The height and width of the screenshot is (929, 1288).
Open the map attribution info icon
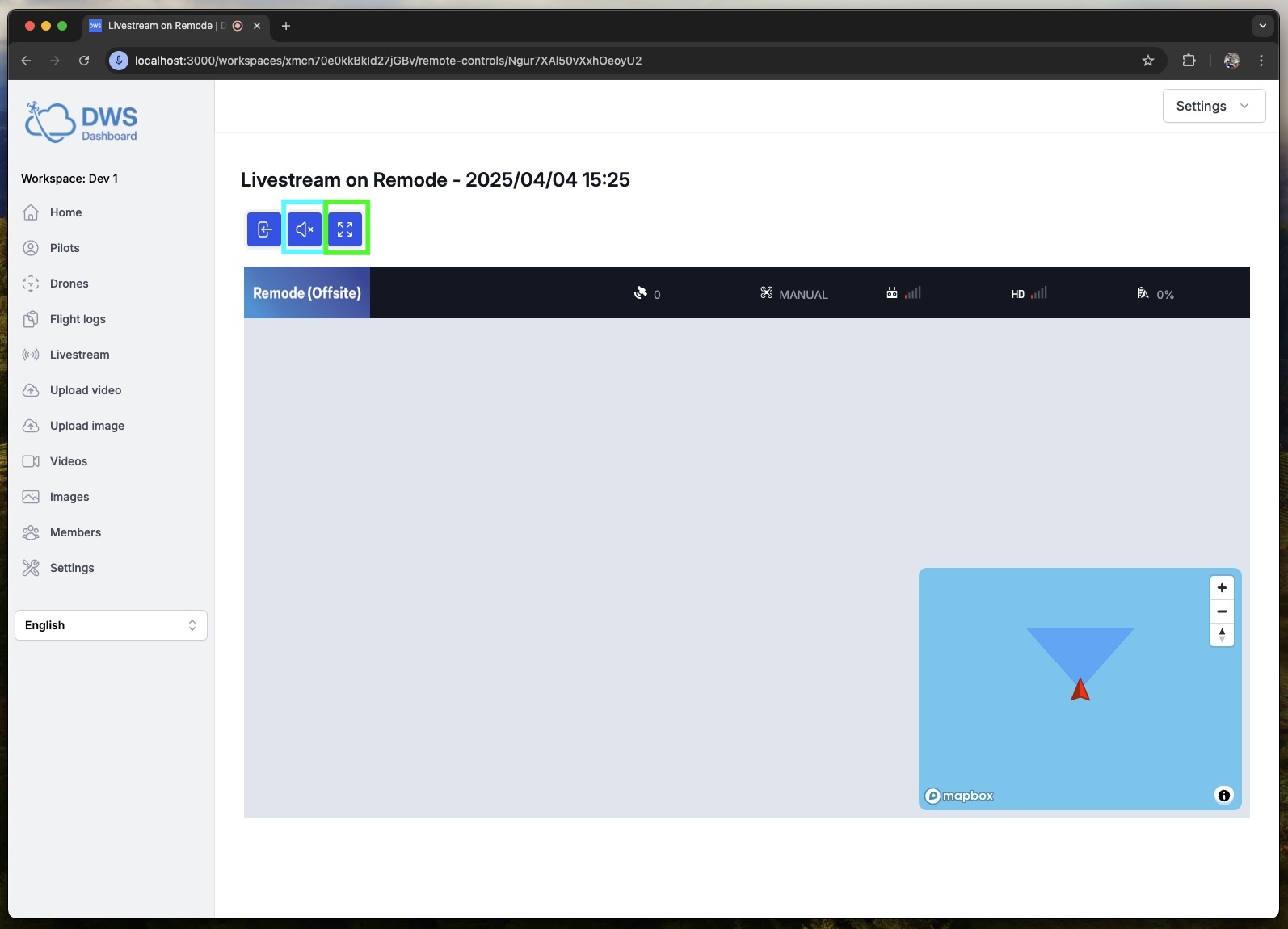1224,796
